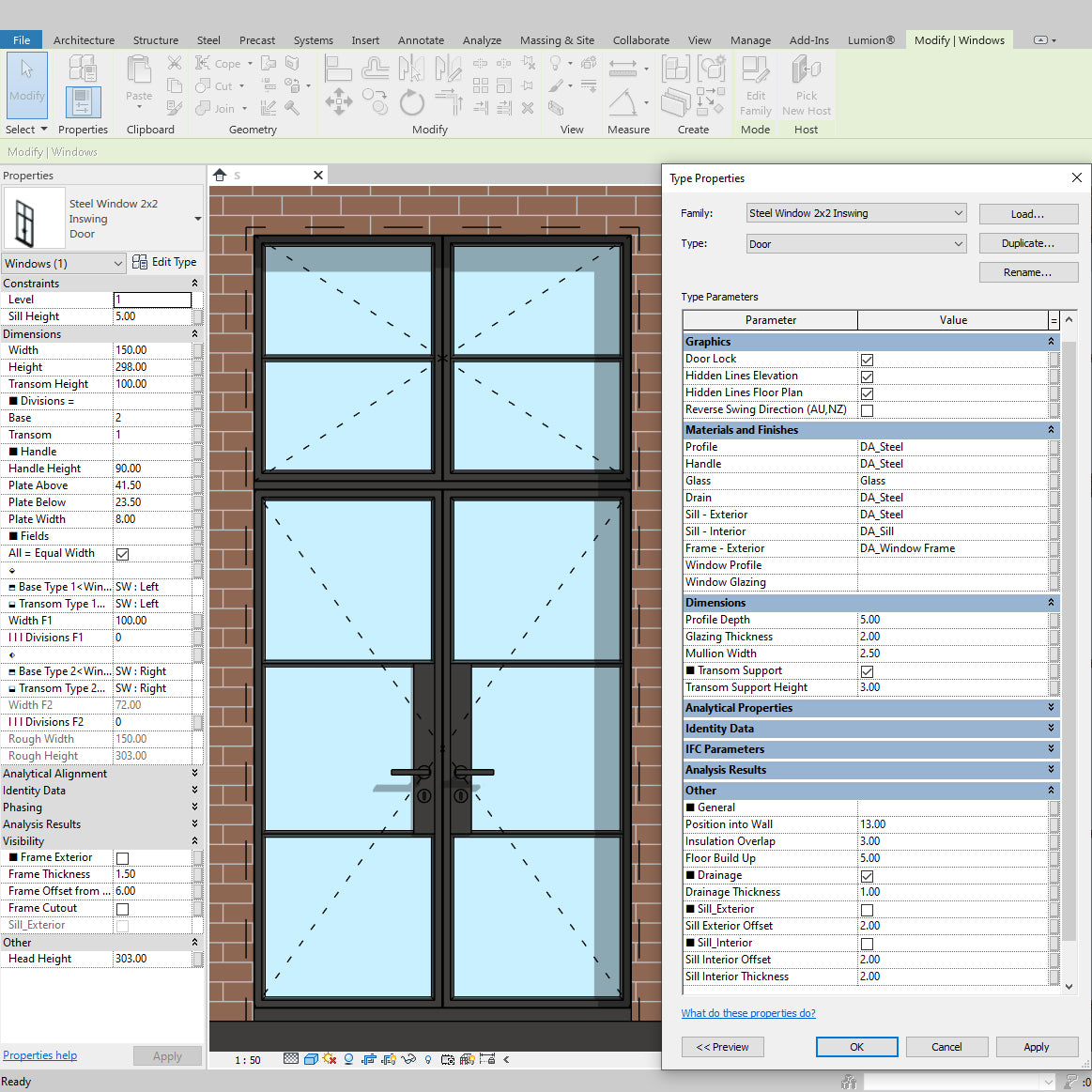Change the view scale from 1:50
Viewport: 1092px width, 1092px height.
pos(247,1058)
